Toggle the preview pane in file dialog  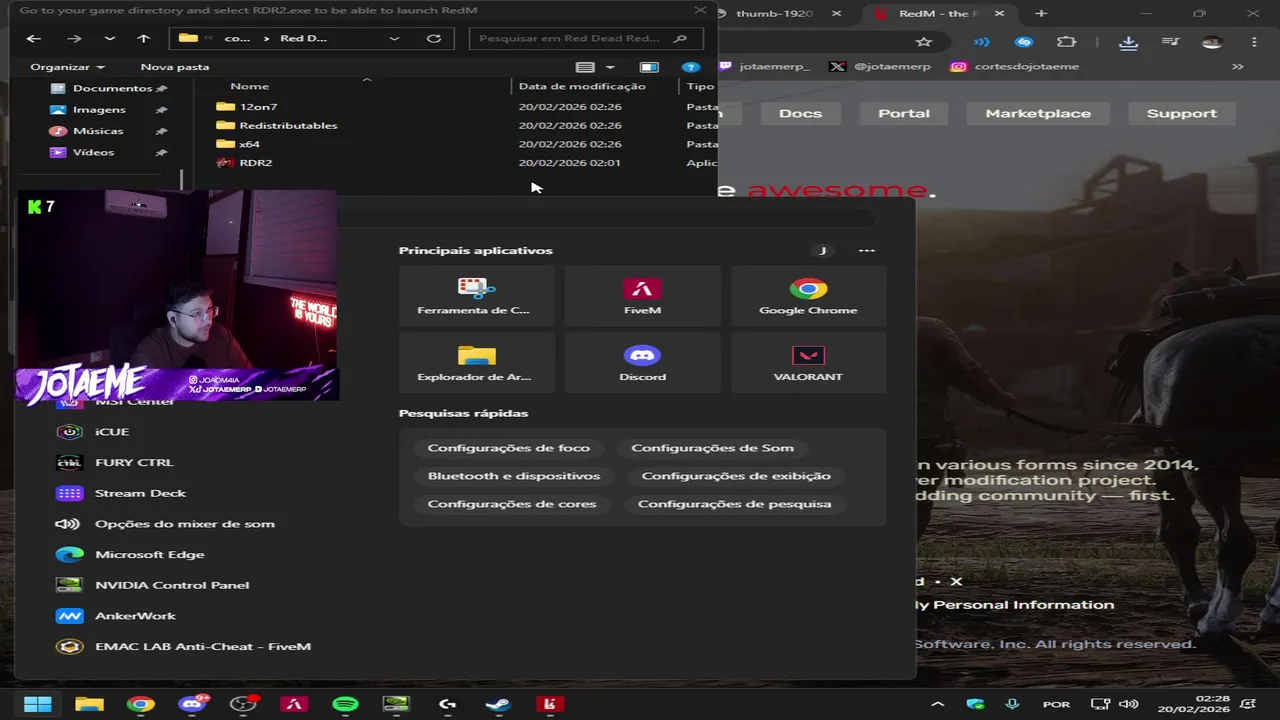649,67
